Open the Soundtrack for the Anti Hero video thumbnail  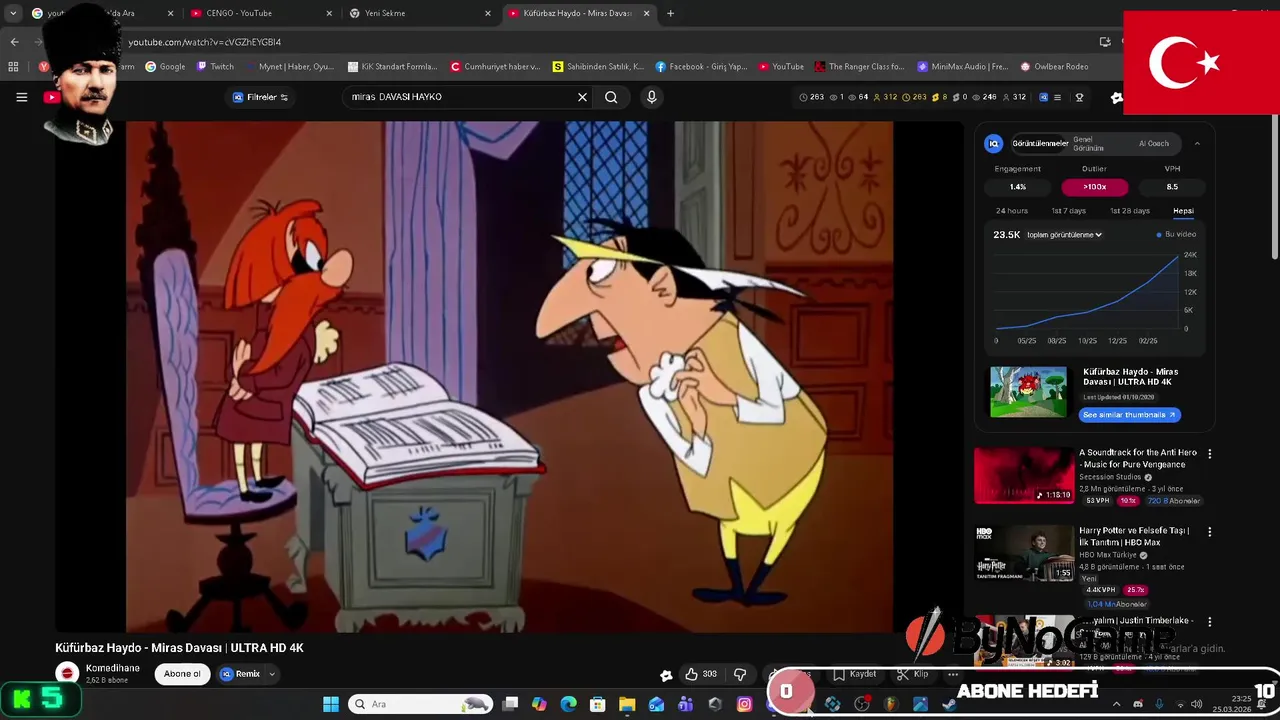point(1024,475)
